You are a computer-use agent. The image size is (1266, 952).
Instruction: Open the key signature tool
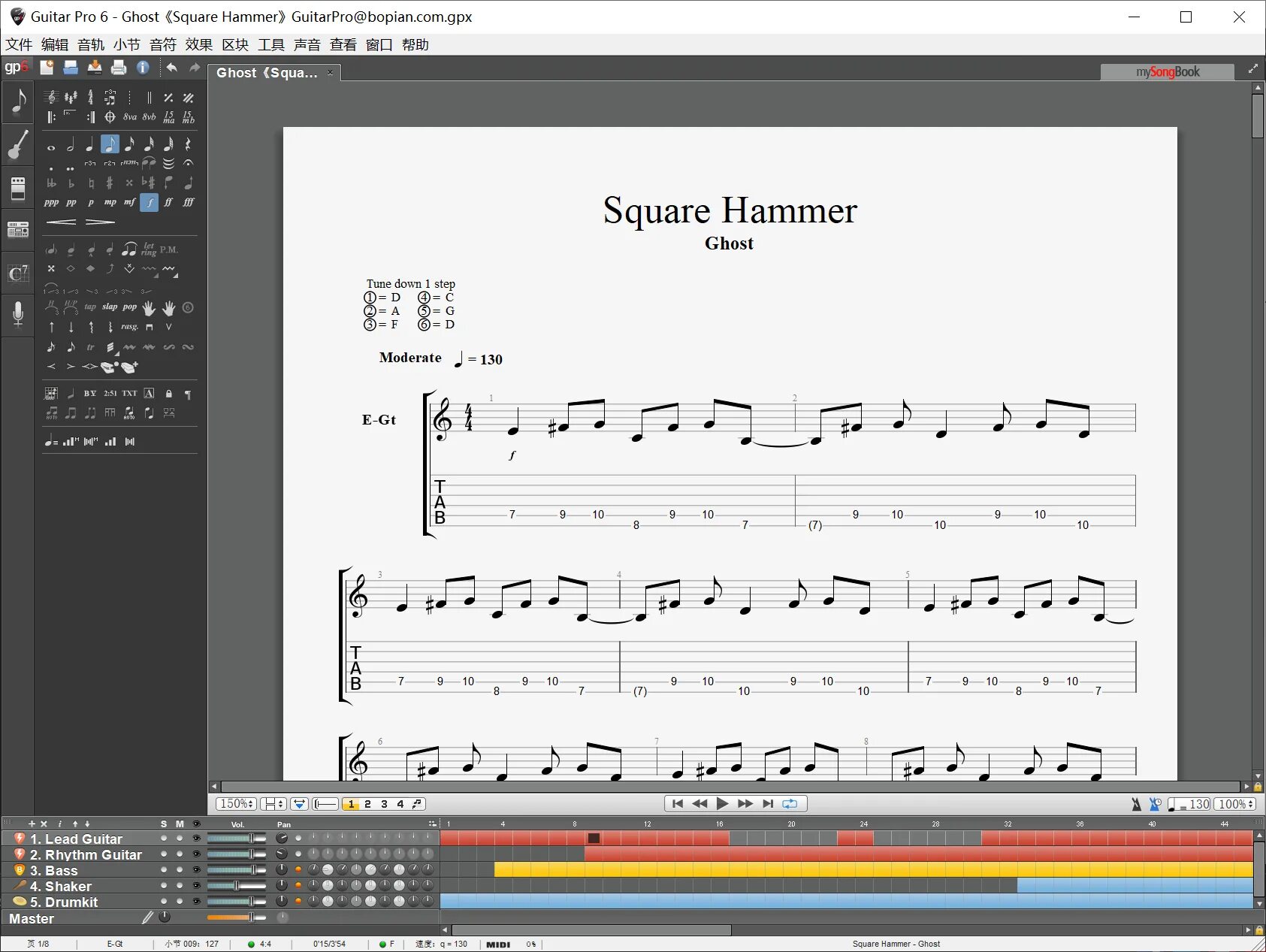(x=71, y=97)
